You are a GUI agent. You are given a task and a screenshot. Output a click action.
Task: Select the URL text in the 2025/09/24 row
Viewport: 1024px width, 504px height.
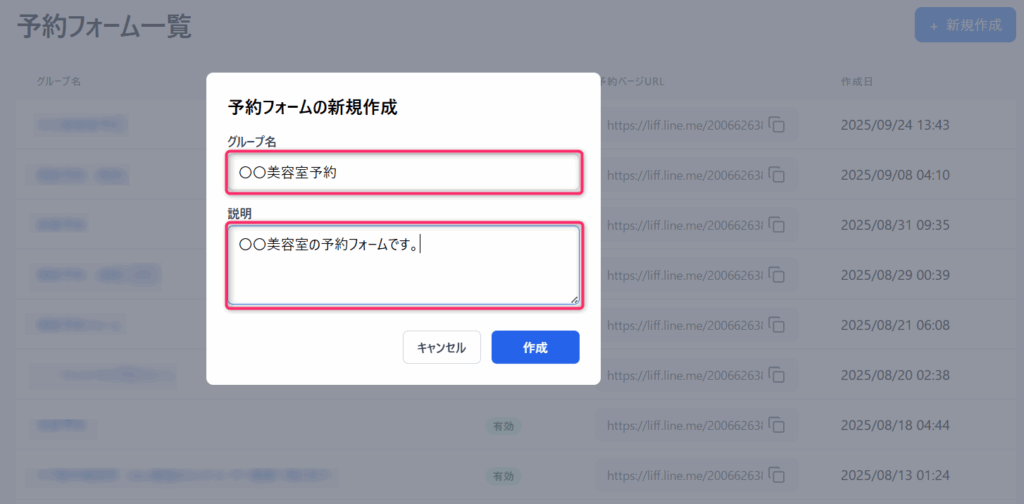coord(685,125)
